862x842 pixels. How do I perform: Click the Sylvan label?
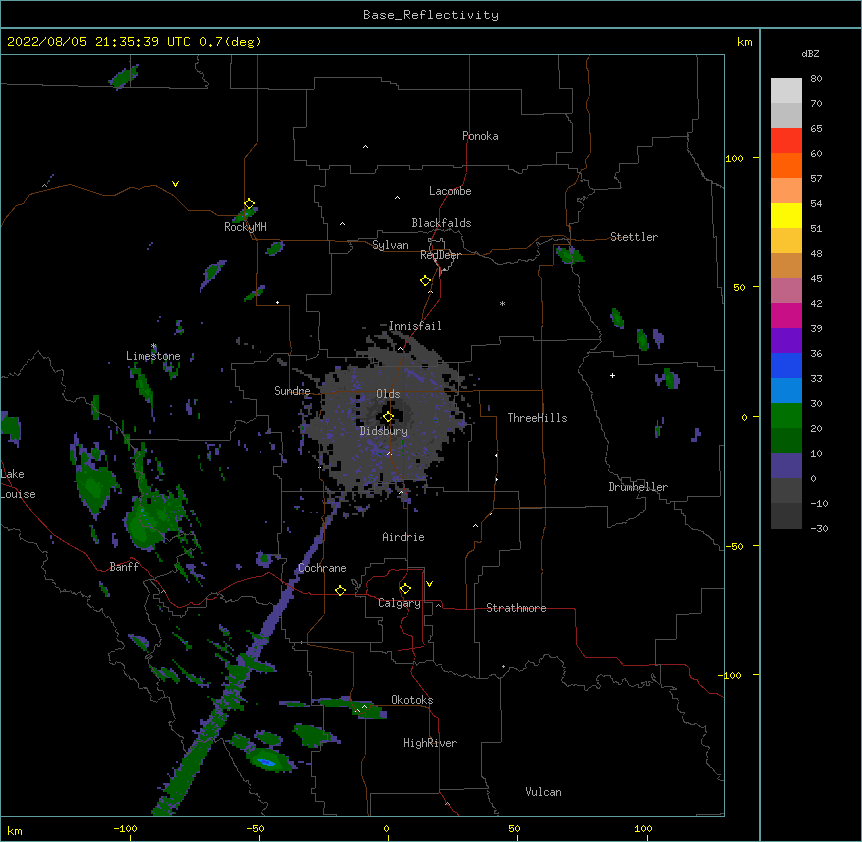tap(390, 245)
